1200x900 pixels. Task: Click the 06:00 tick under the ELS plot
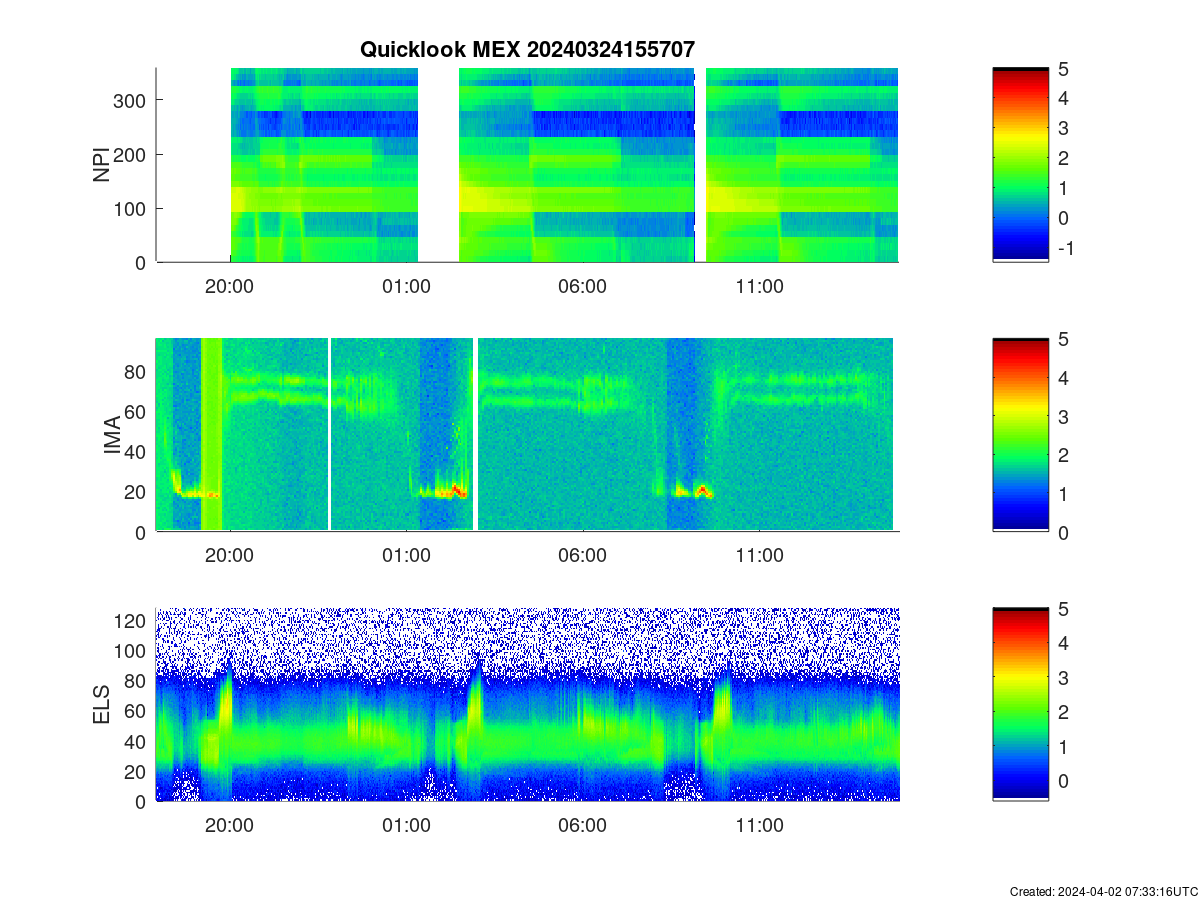(x=583, y=826)
